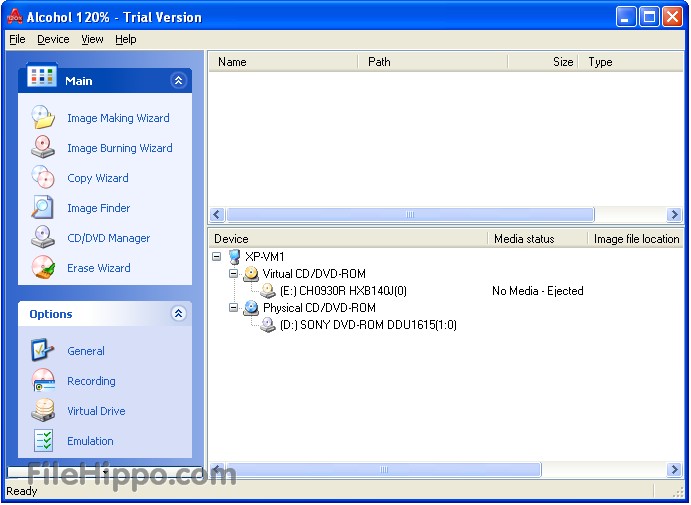Click the Device column header

pyautogui.click(x=348, y=239)
